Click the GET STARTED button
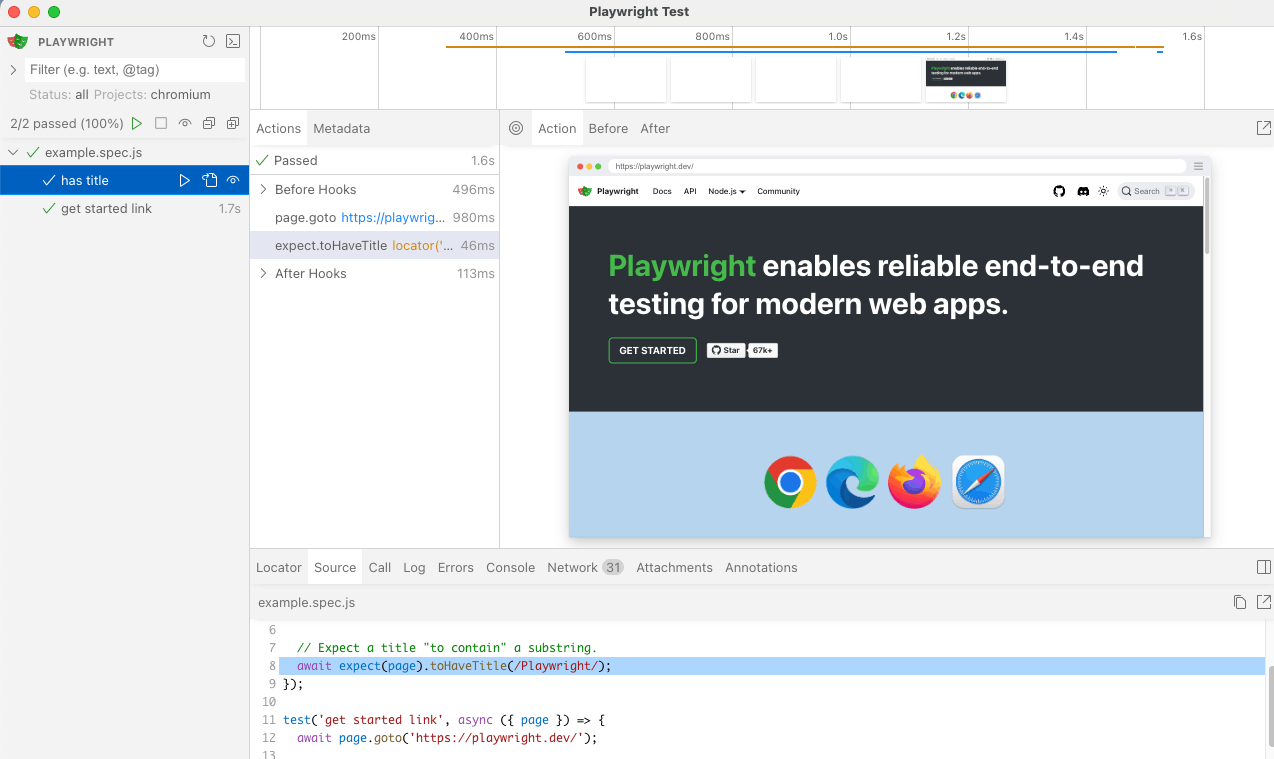 (652, 351)
